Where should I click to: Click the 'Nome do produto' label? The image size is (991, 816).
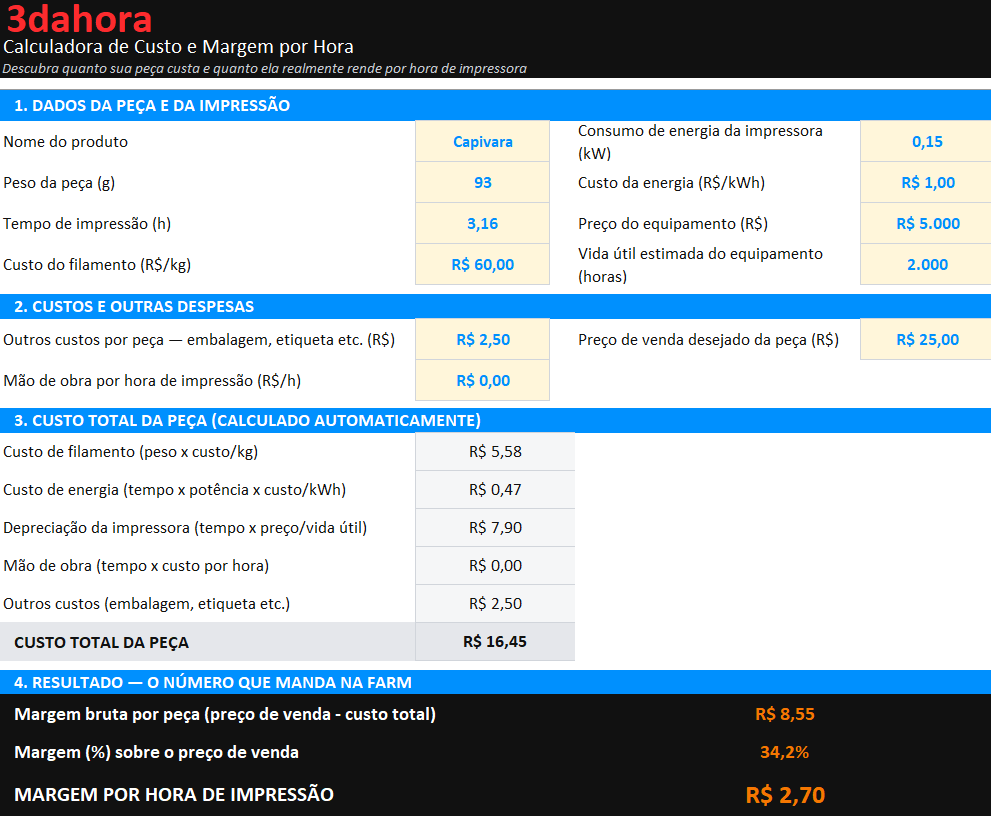coord(66,142)
